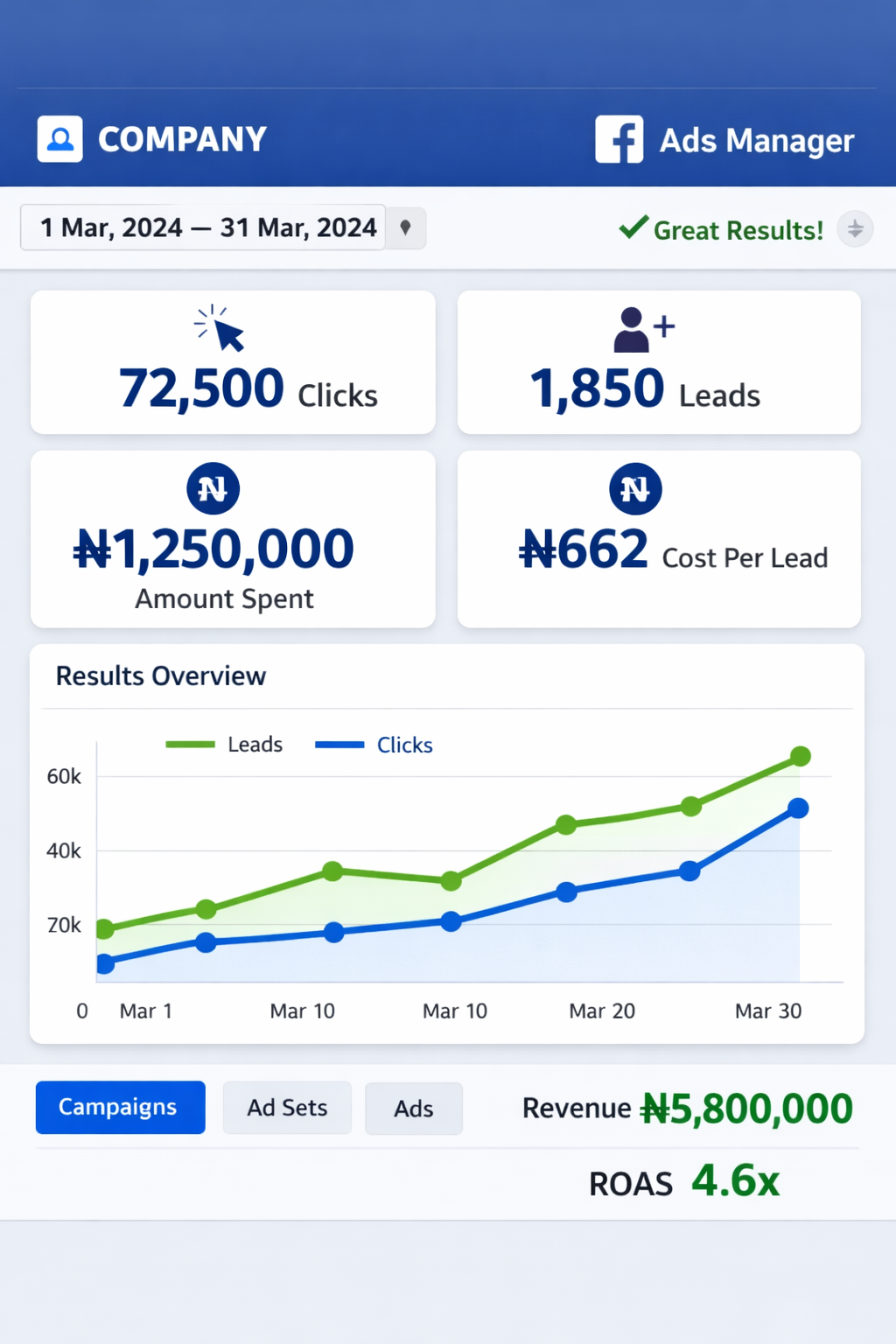This screenshot has height=1344, width=896.
Task: Expand the sort arrows beside Great Results
Action: (855, 229)
